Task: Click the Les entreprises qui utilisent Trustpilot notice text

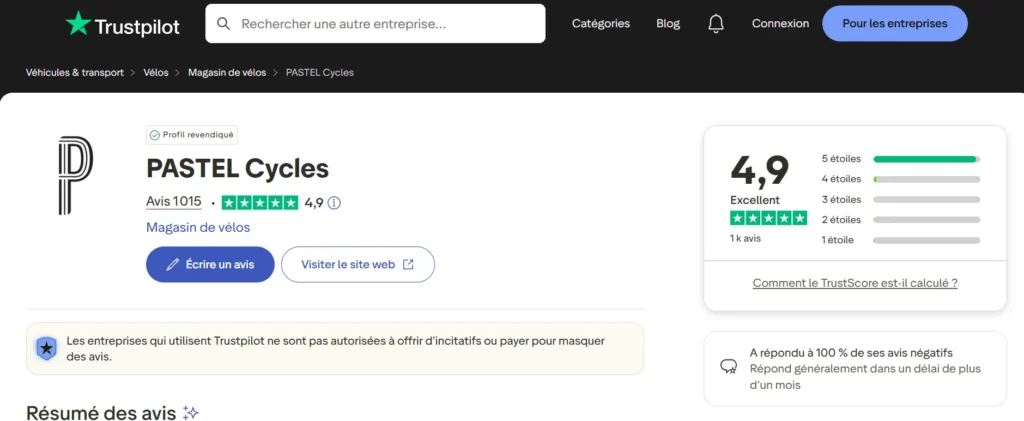Action: [336, 349]
